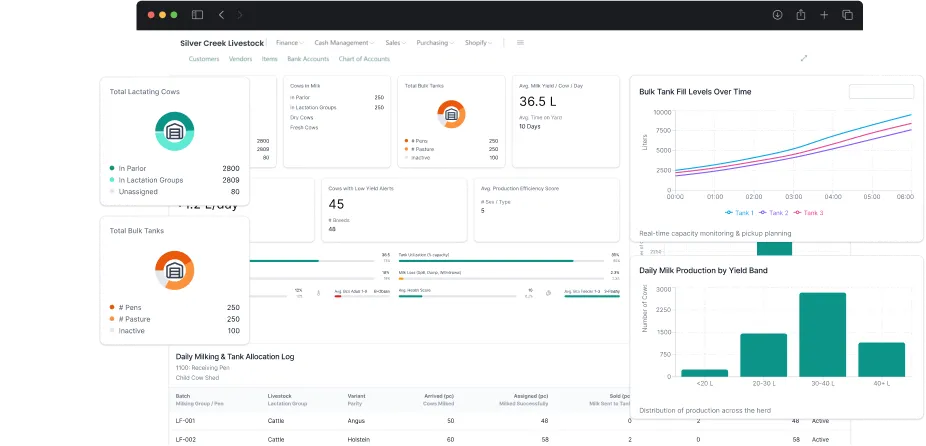Toggle the Tank 1 legend series
Image resolution: width=926 pixels, height=446 pixels.
tap(740, 213)
